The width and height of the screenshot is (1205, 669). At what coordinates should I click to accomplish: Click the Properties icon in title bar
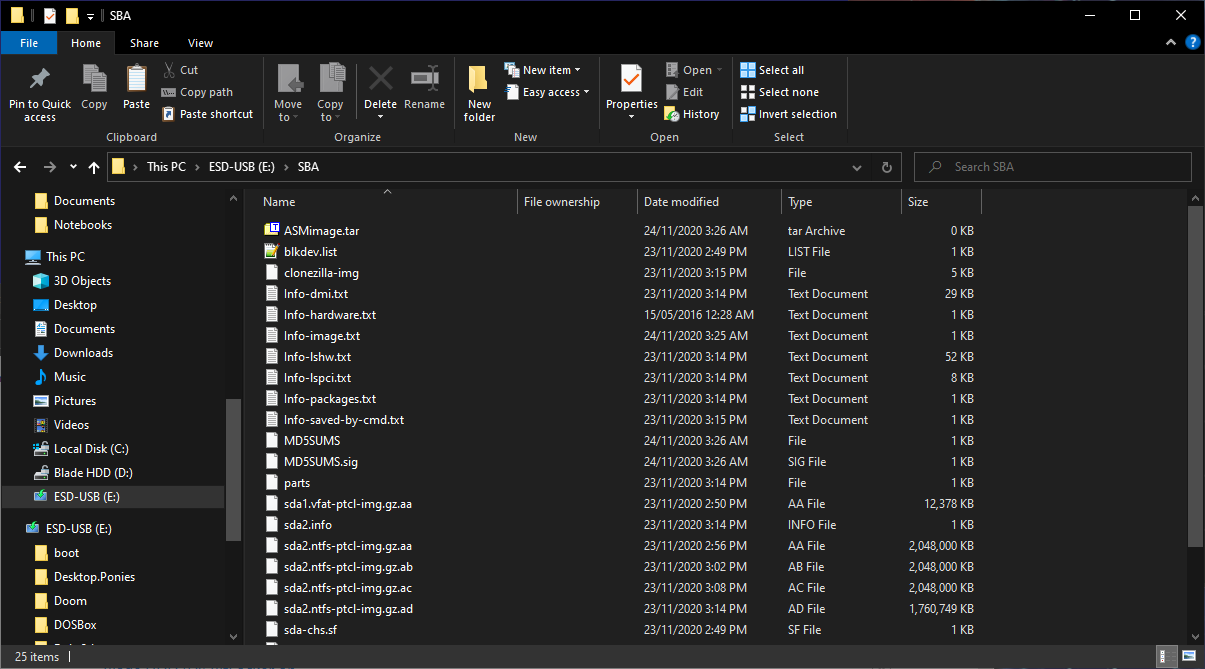51,15
